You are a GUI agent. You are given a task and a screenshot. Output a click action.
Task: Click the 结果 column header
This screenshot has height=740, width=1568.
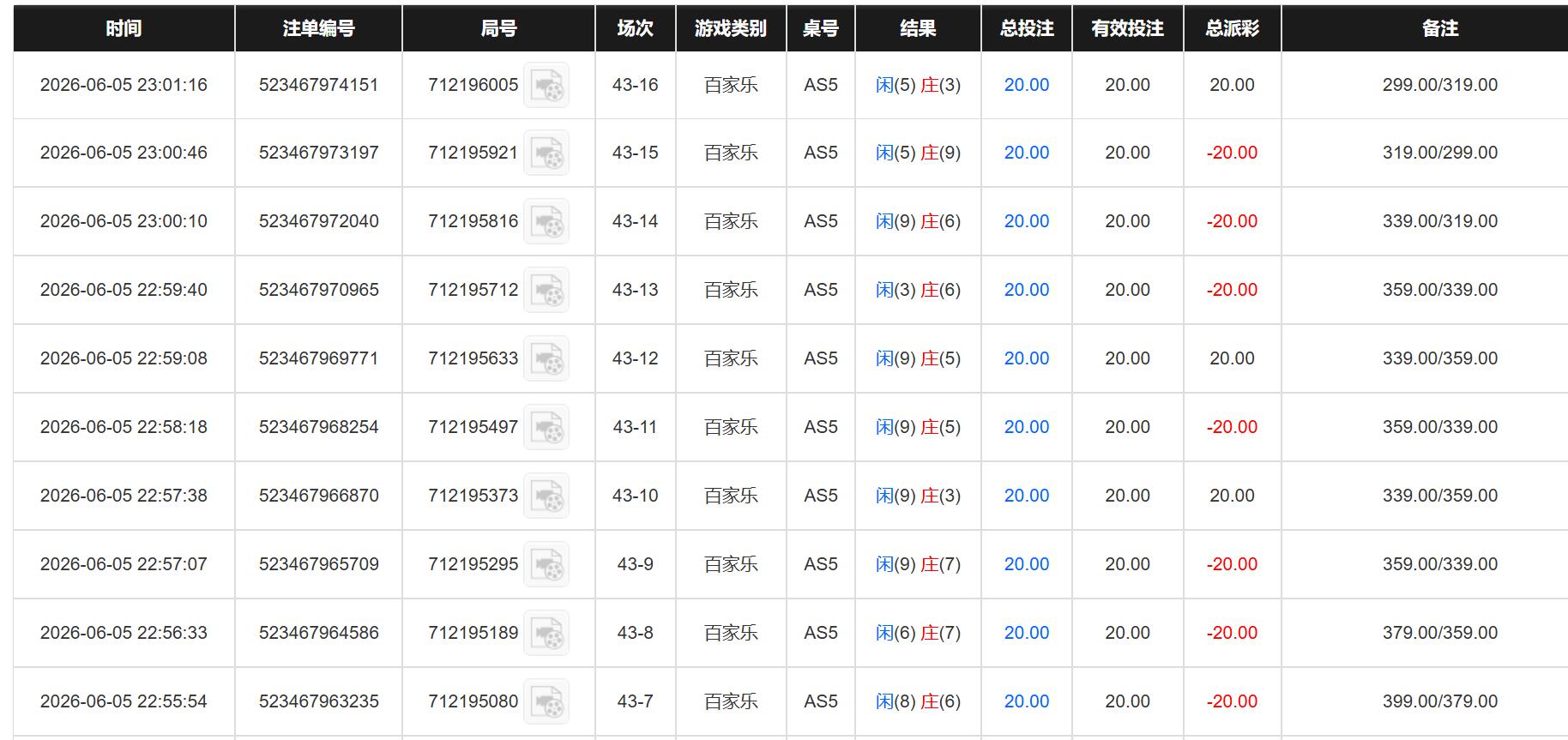pyautogui.click(x=918, y=28)
